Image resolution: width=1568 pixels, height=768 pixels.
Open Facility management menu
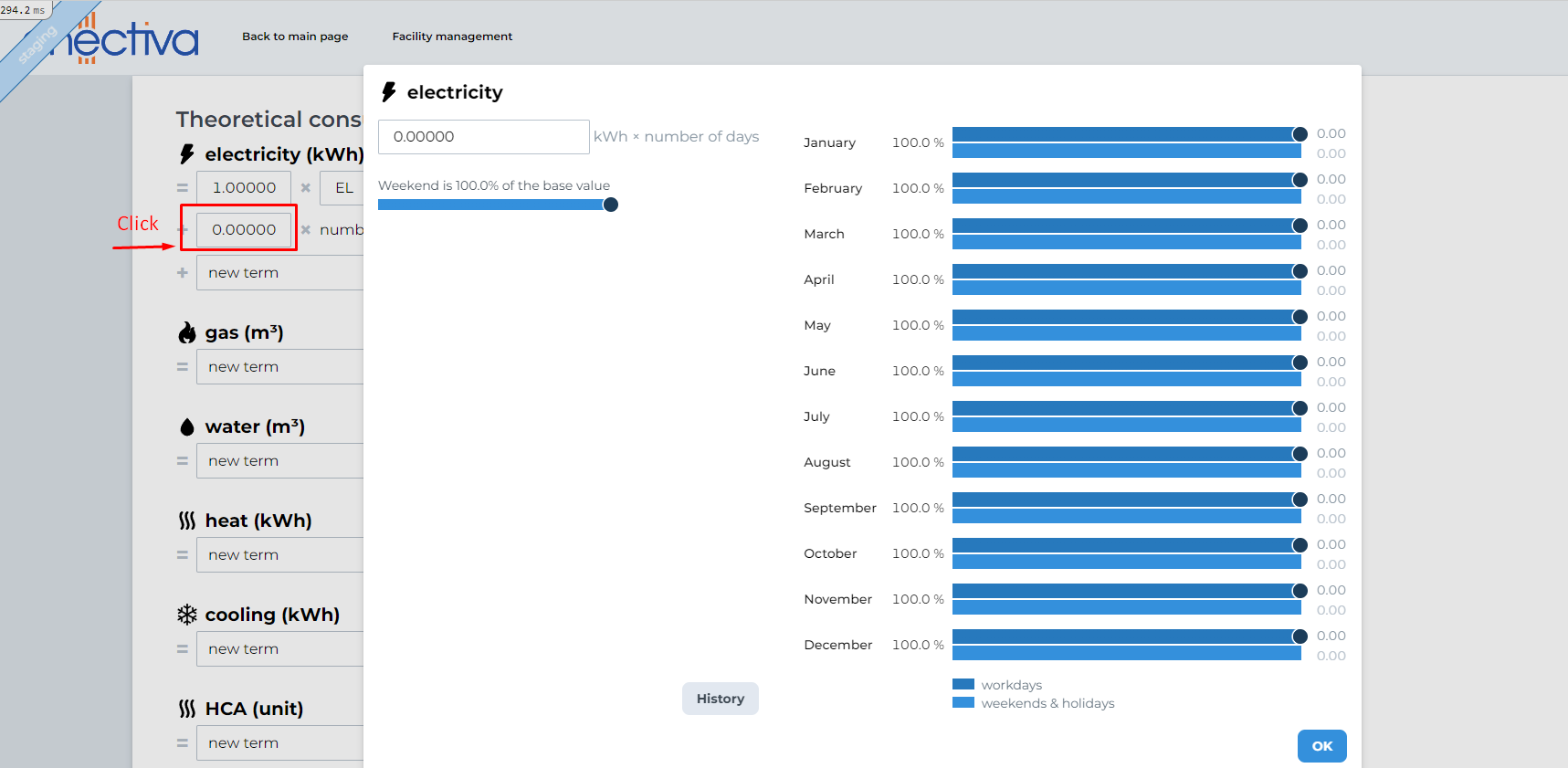click(x=452, y=37)
